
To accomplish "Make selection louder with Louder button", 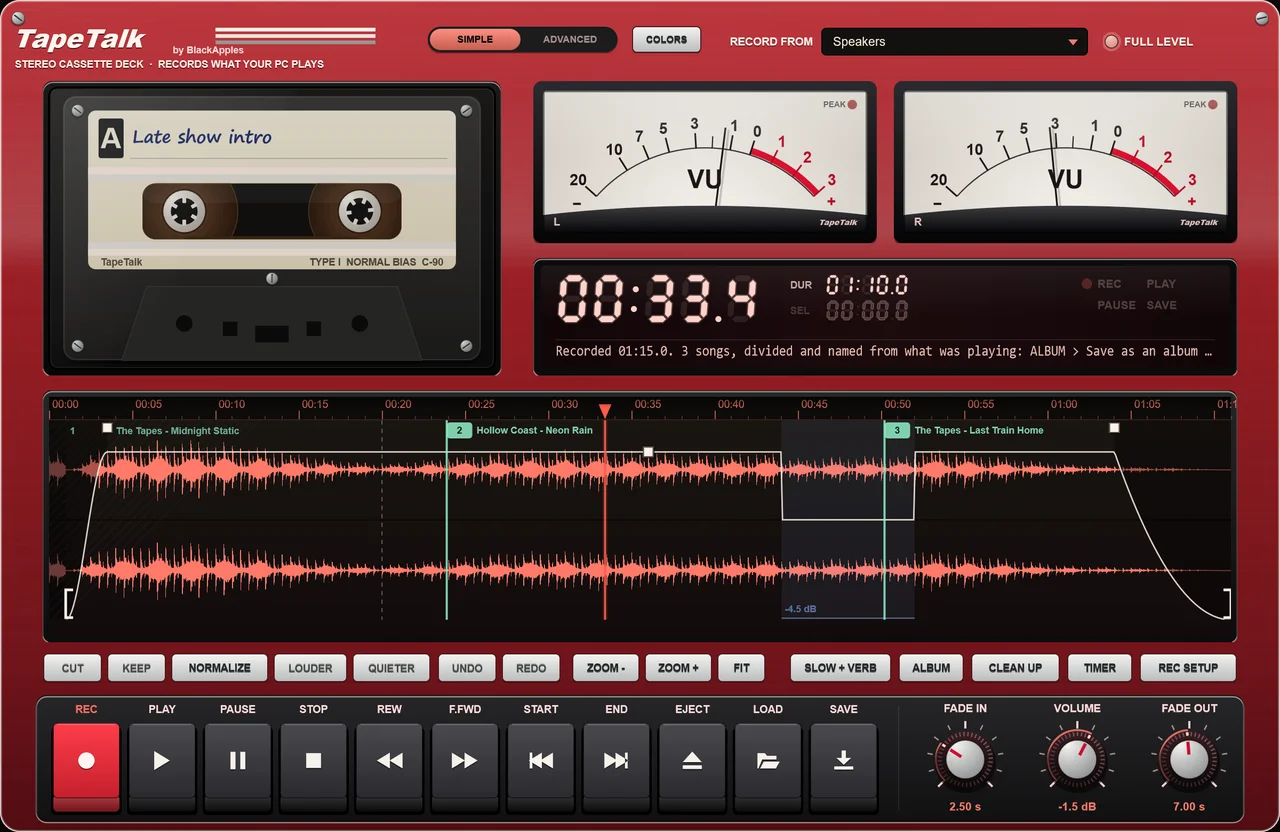I will pos(311,668).
